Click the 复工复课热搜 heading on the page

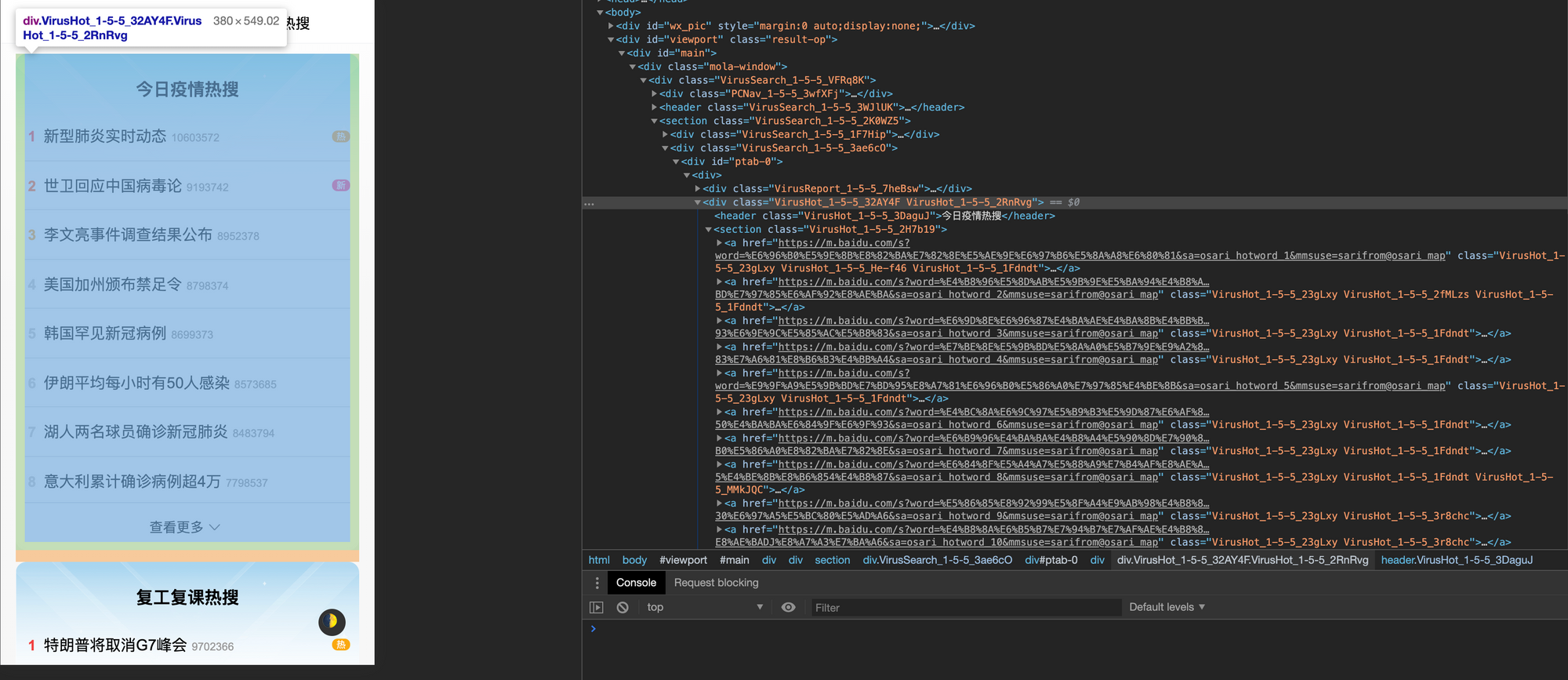(187, 598)
